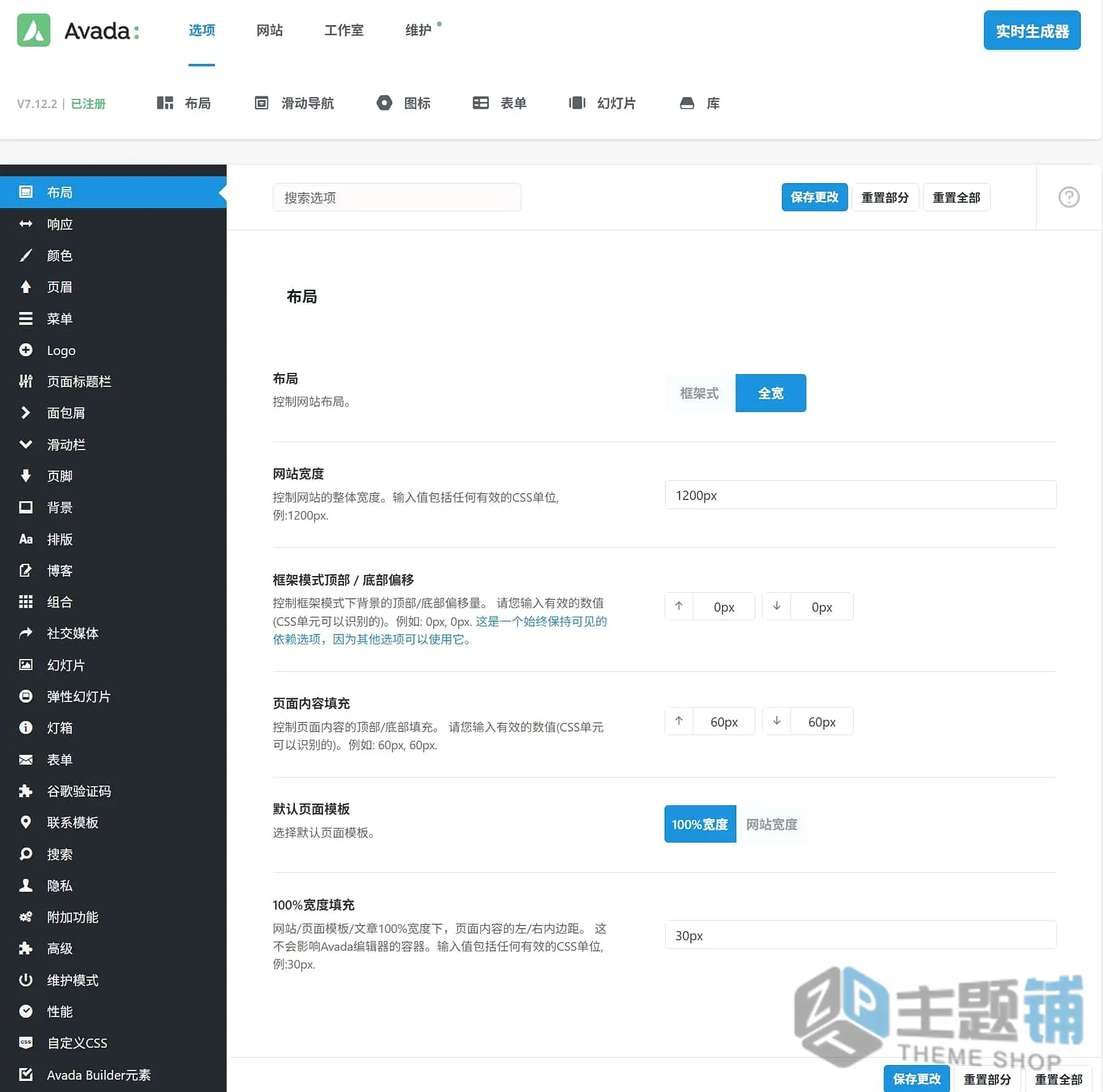Image resolution: width=1103 pixels, height=1092 pixels.
Task: Select the 框架式 layout option
Action: [700, 393]
